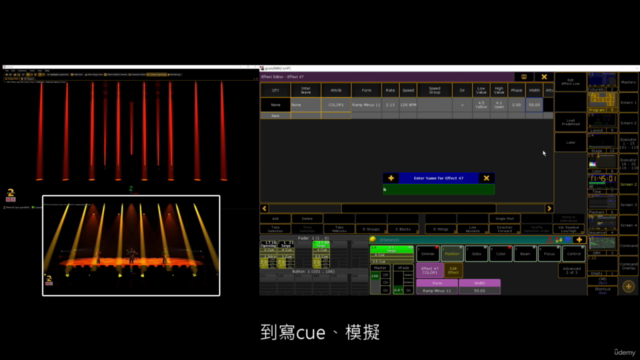Open the 0 Groups selector

pyautogui.click(x=371, y=229)
